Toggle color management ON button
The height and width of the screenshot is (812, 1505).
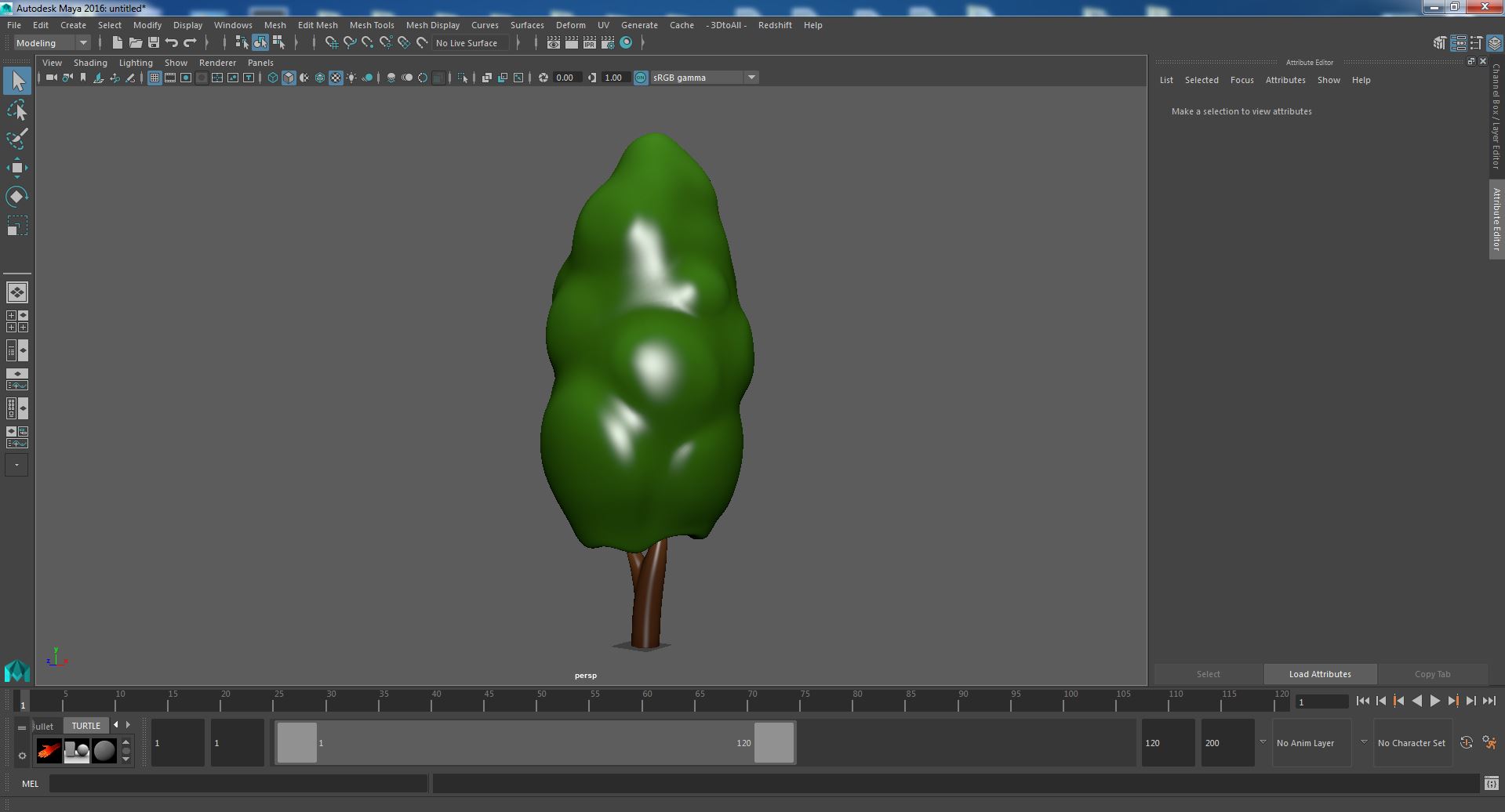click(x=641, y=78)
